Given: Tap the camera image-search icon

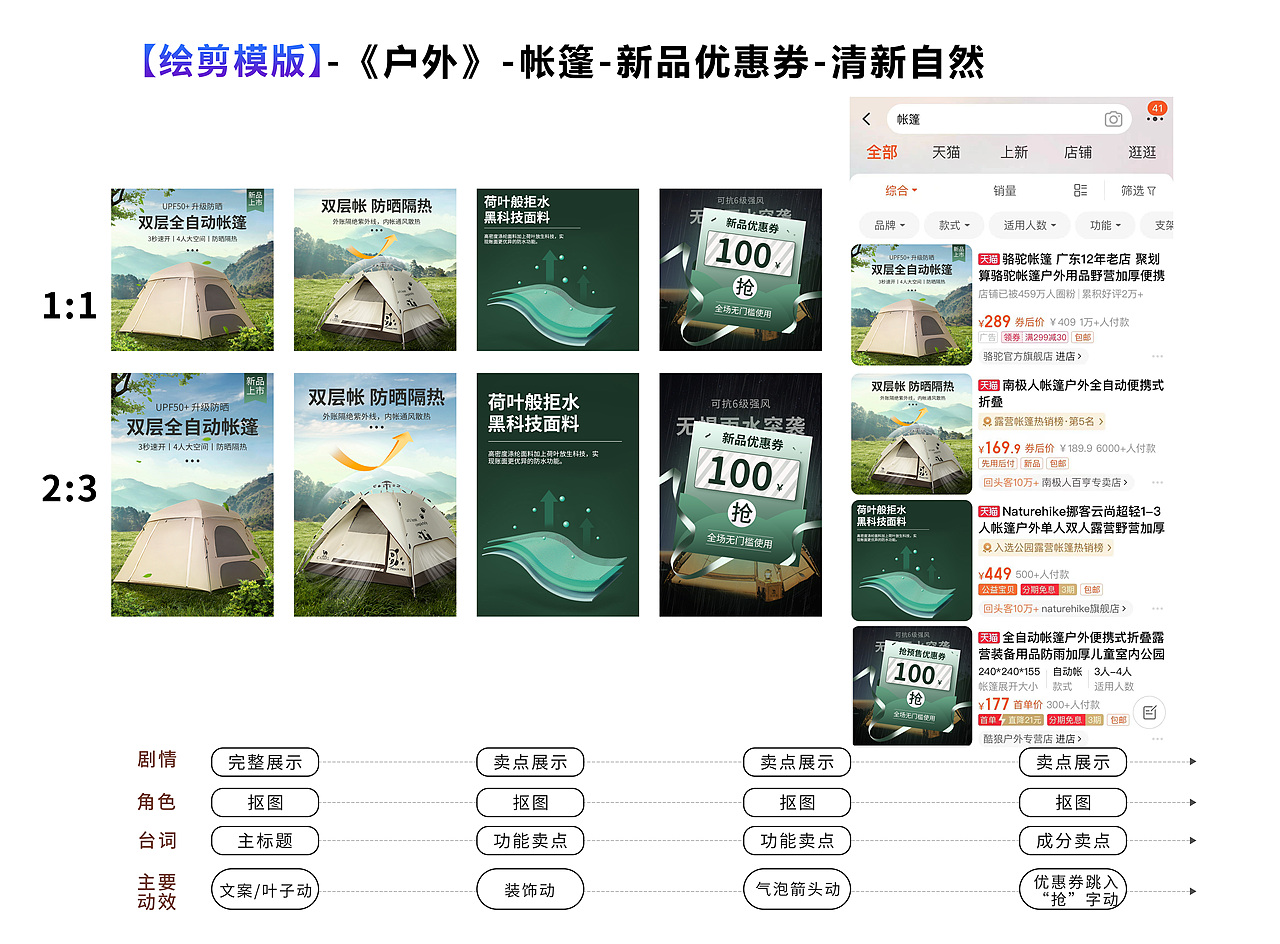Looking at the screenshot, I should click(1114, 120).
